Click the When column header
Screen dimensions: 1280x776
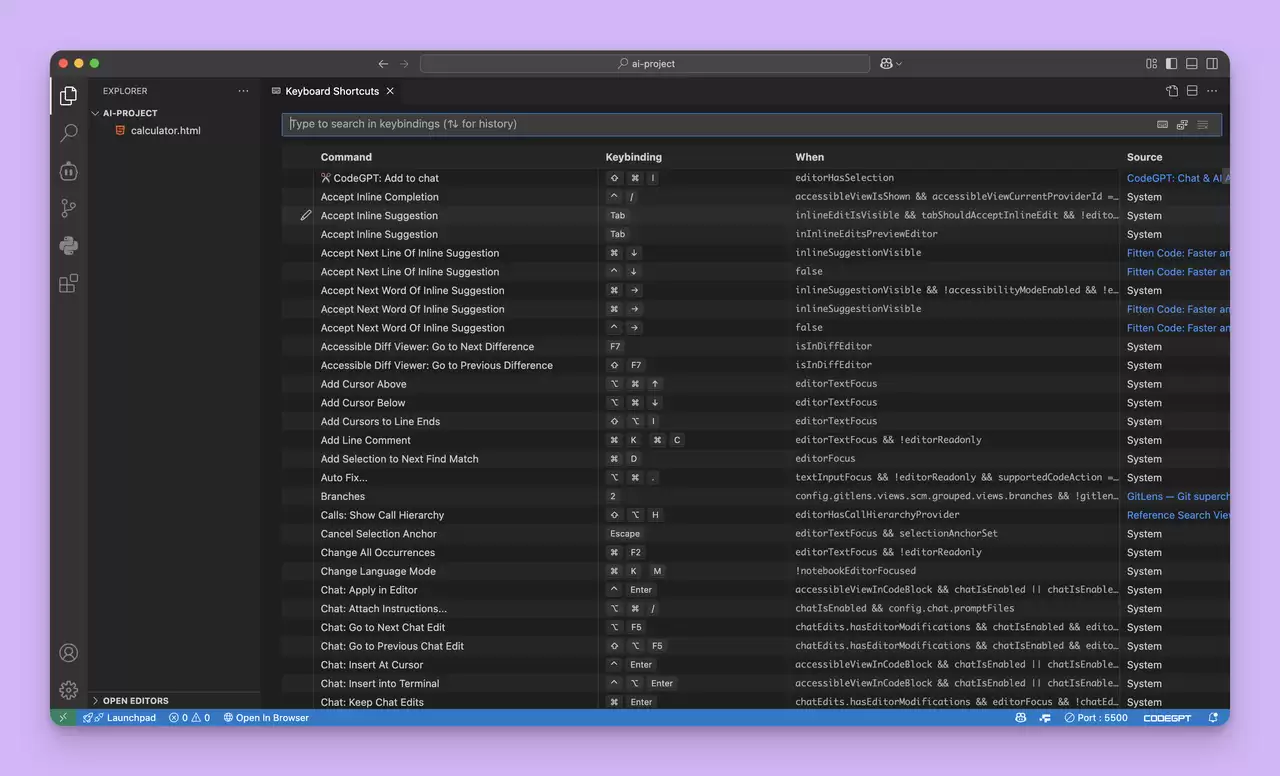810,157
